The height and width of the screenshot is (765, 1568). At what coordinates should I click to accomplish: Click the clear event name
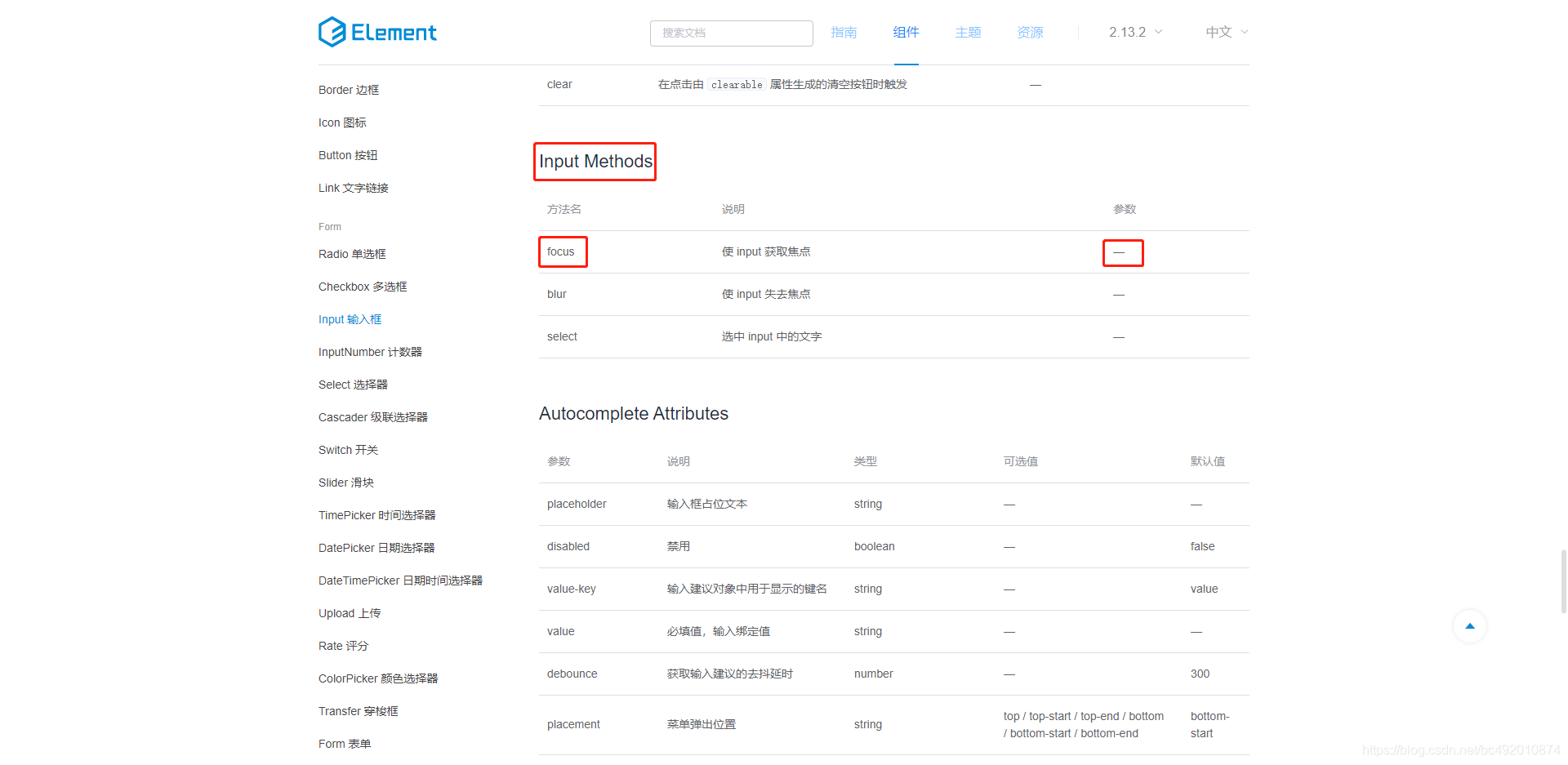click(x=559, y=84)
